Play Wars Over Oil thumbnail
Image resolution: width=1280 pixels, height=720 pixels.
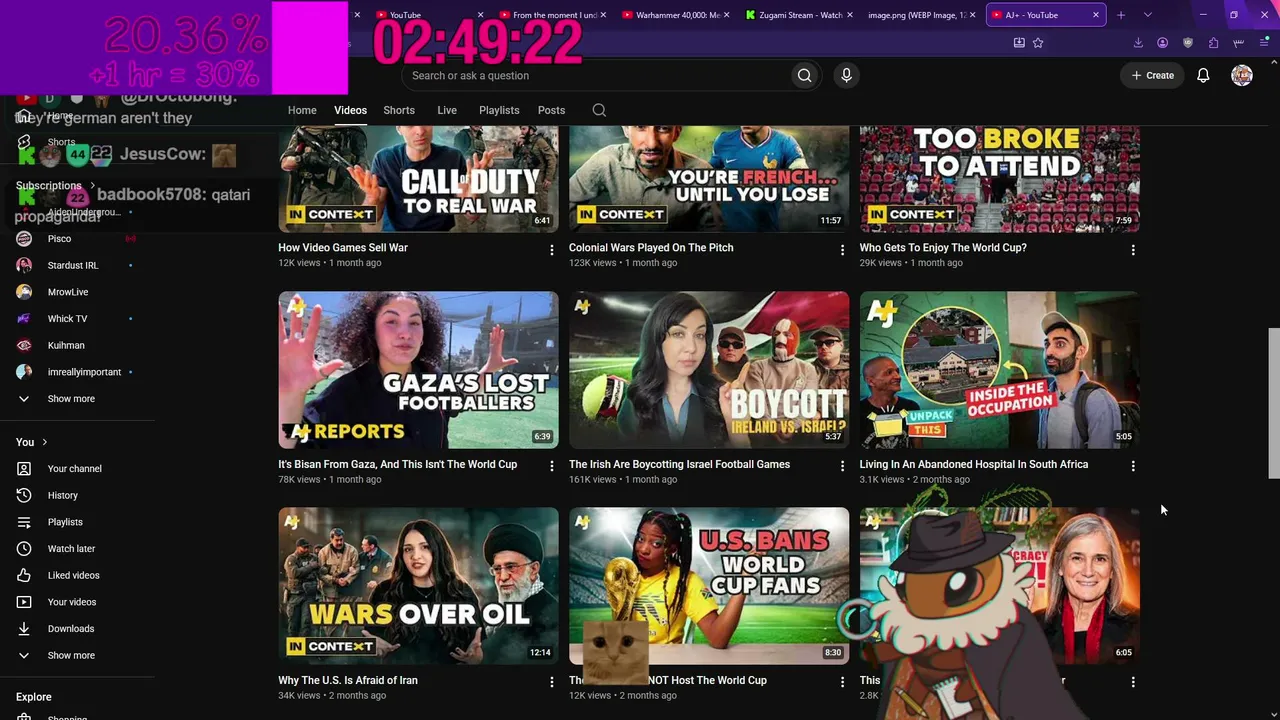[418, 586]
